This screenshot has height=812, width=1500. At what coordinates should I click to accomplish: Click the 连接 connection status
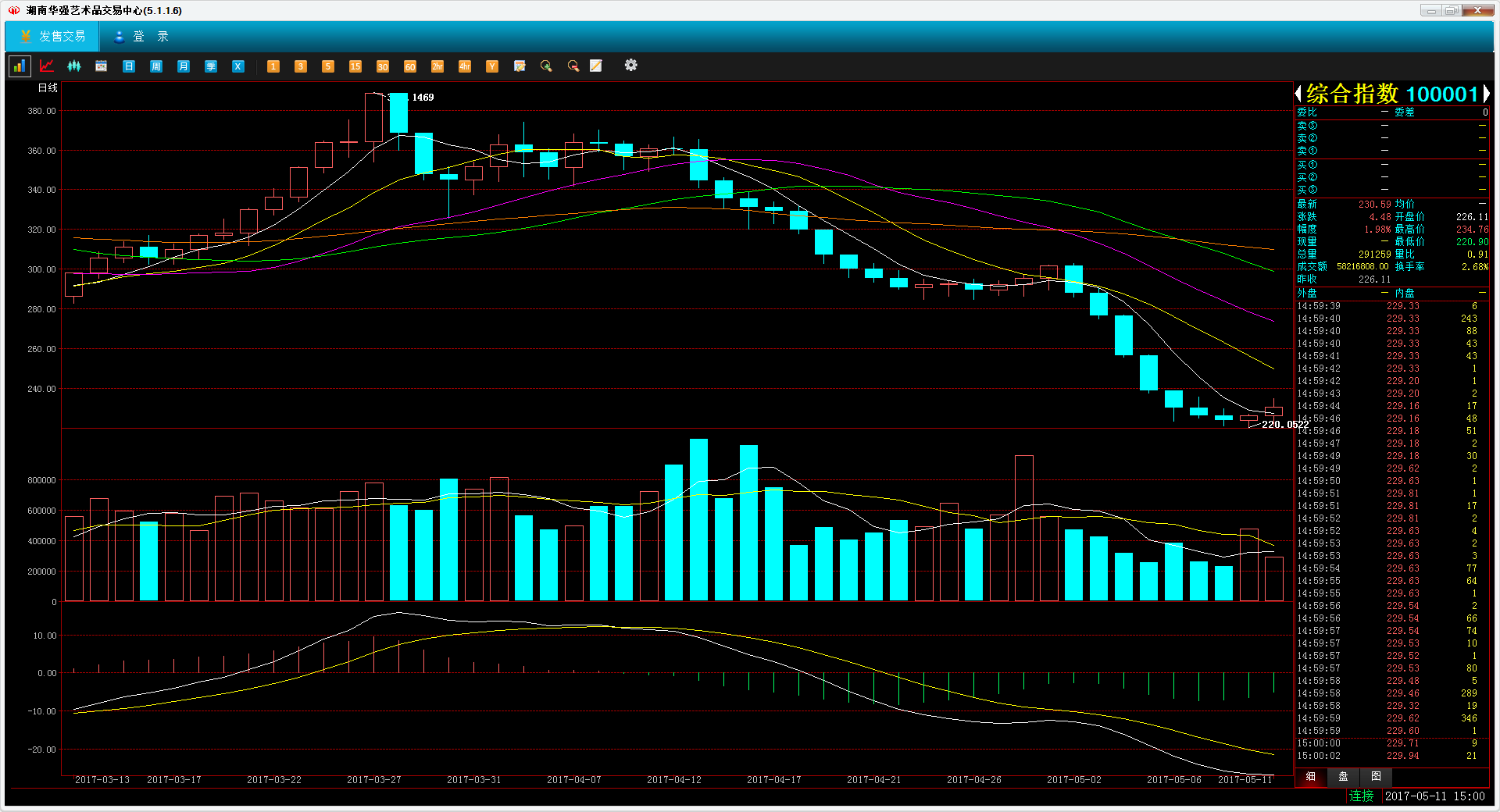pyautogui.click(x=1361, y=796)
